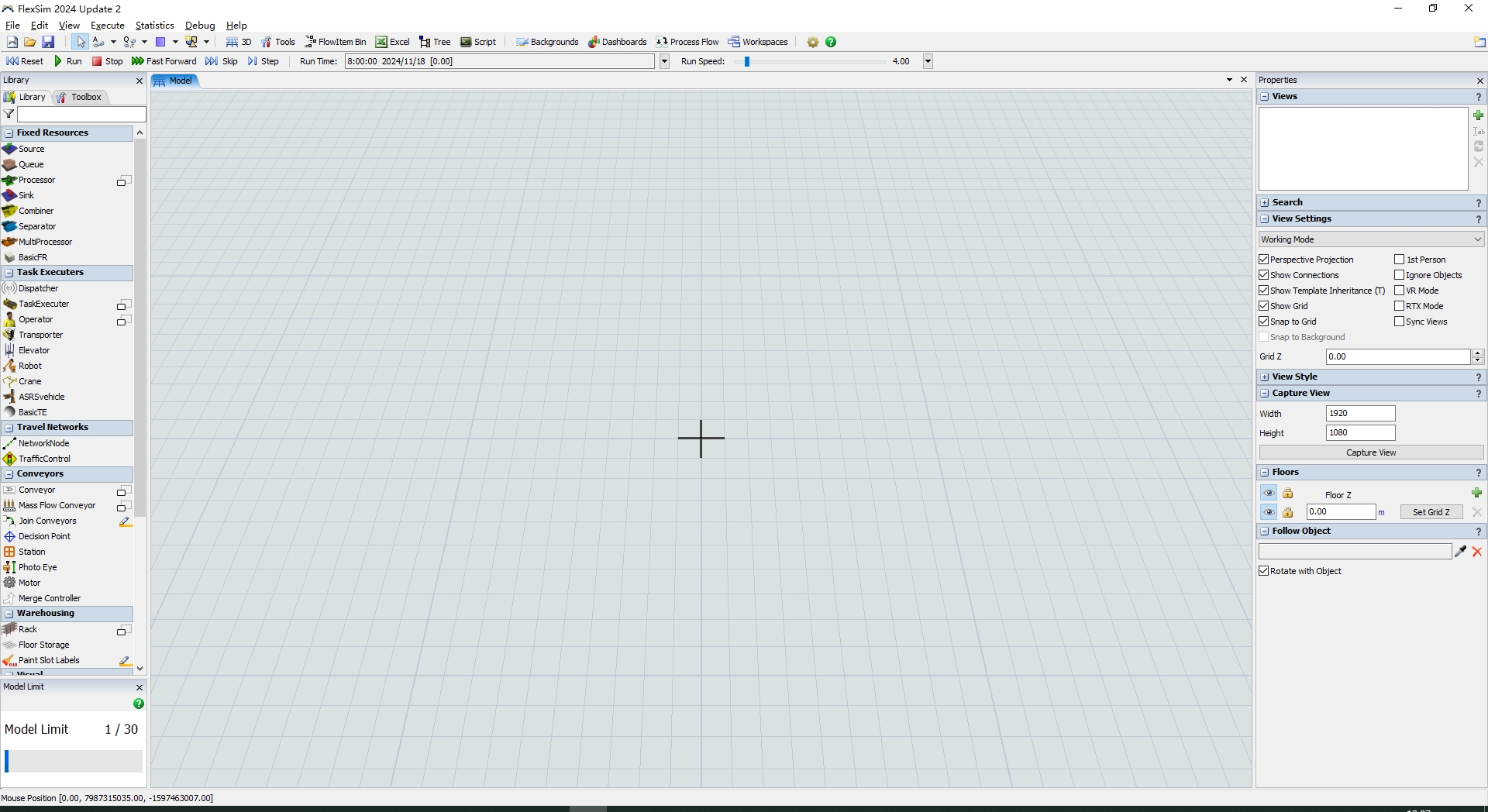The width and height of the screenshot is (1488, 812).
Task: Turn on VR Mode checkbox
Action: tap(1400, 291)
